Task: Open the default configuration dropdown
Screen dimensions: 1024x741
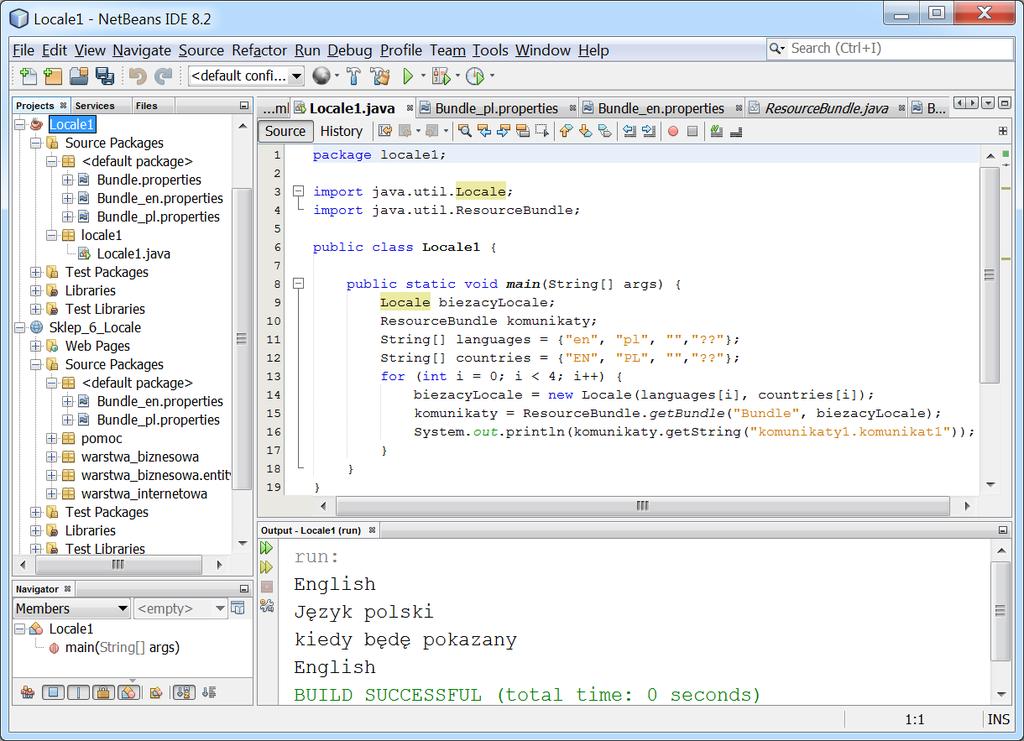Action: [x=246, y=76]
